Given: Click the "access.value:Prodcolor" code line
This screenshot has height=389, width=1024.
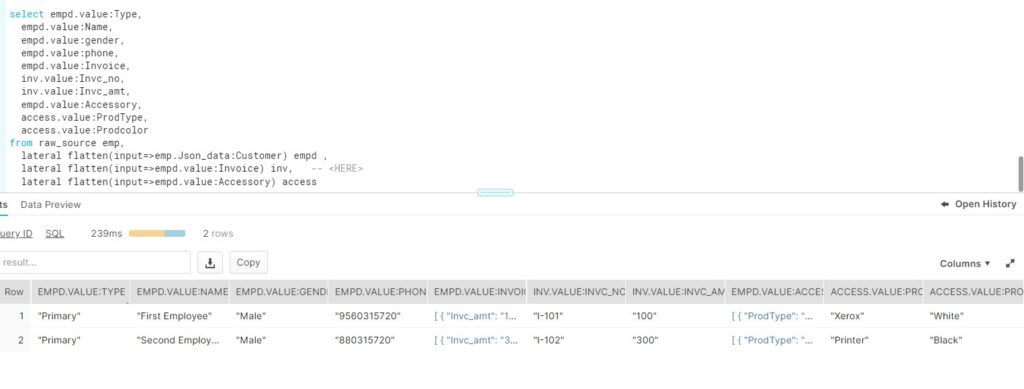Looking at the screenshot, I should (x=84, y=130).
